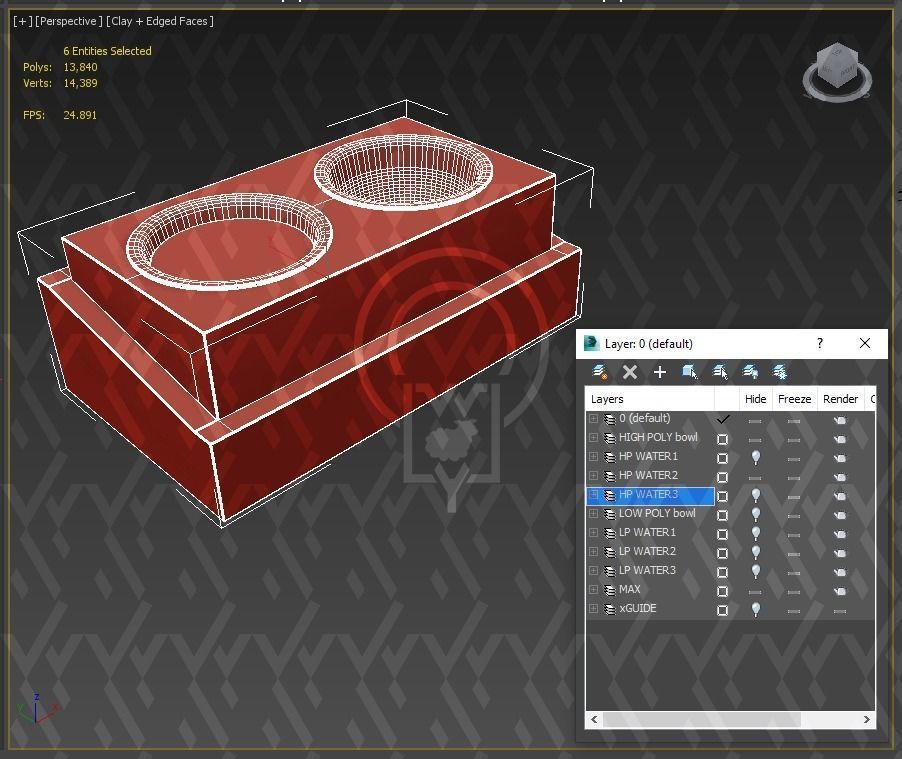The image size is (902, 759).
Task: Create a new layer from the selection
Action: click(599, 372)
